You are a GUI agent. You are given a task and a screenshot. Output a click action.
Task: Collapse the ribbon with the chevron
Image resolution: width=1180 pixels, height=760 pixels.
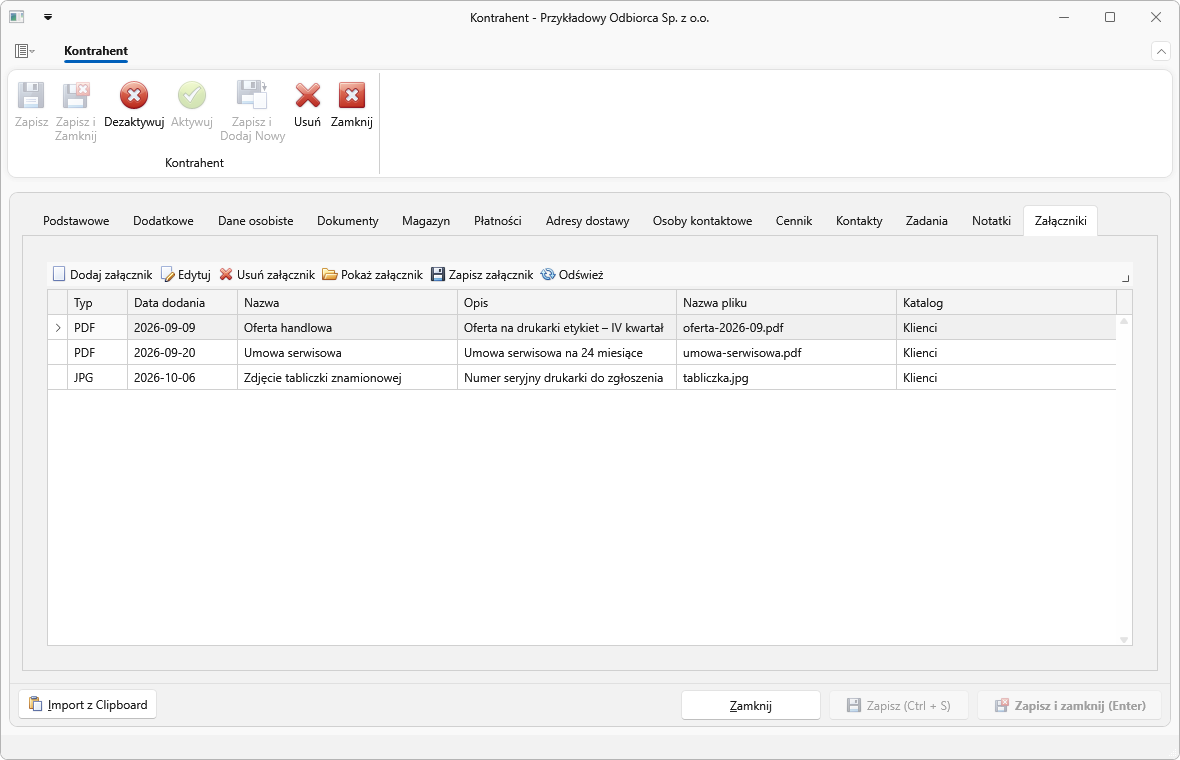[x=1160, y=51]
